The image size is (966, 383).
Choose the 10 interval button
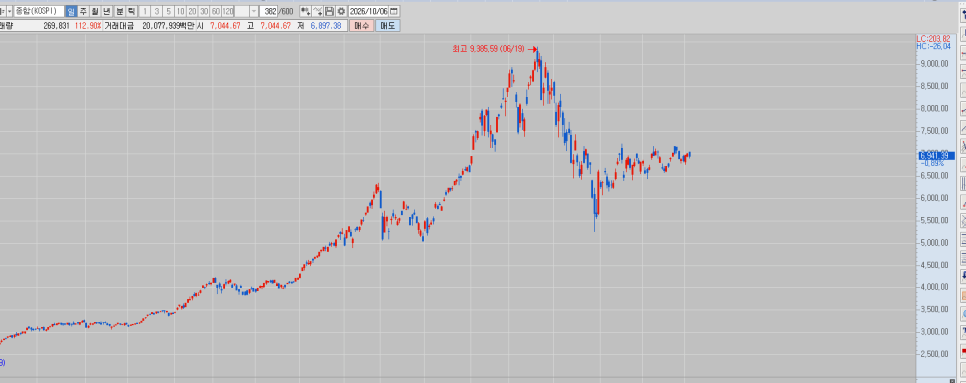(181, 11)
